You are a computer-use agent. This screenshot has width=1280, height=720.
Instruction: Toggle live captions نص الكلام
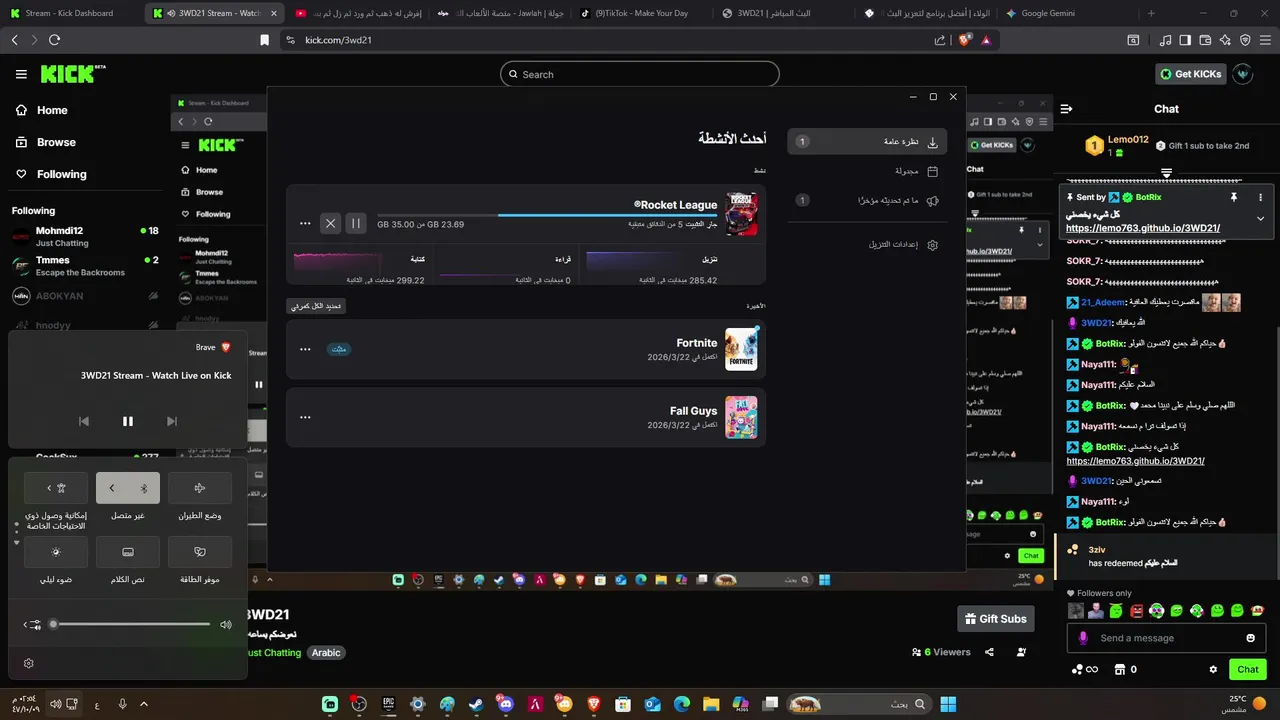(x=128, y=552)
